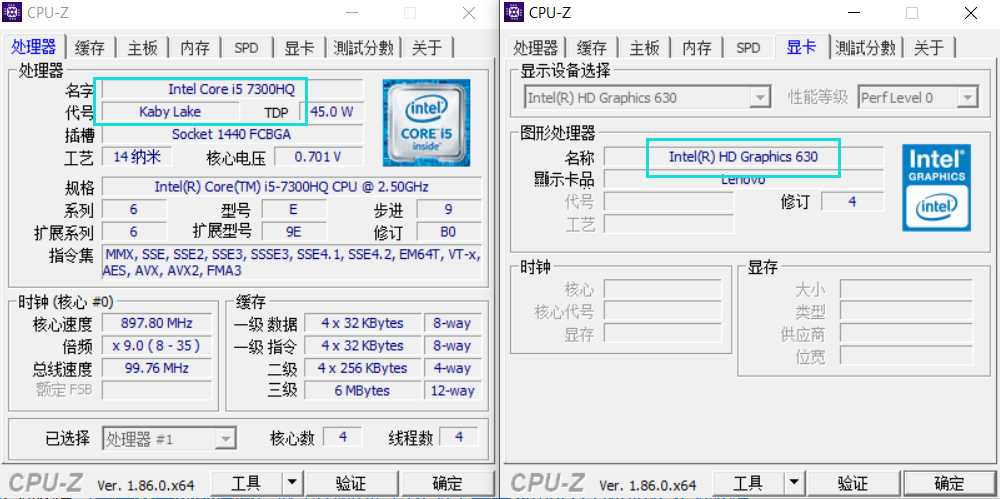
Task: Click the Intel Core i5 inside logo
Action: tap(427, 123)
